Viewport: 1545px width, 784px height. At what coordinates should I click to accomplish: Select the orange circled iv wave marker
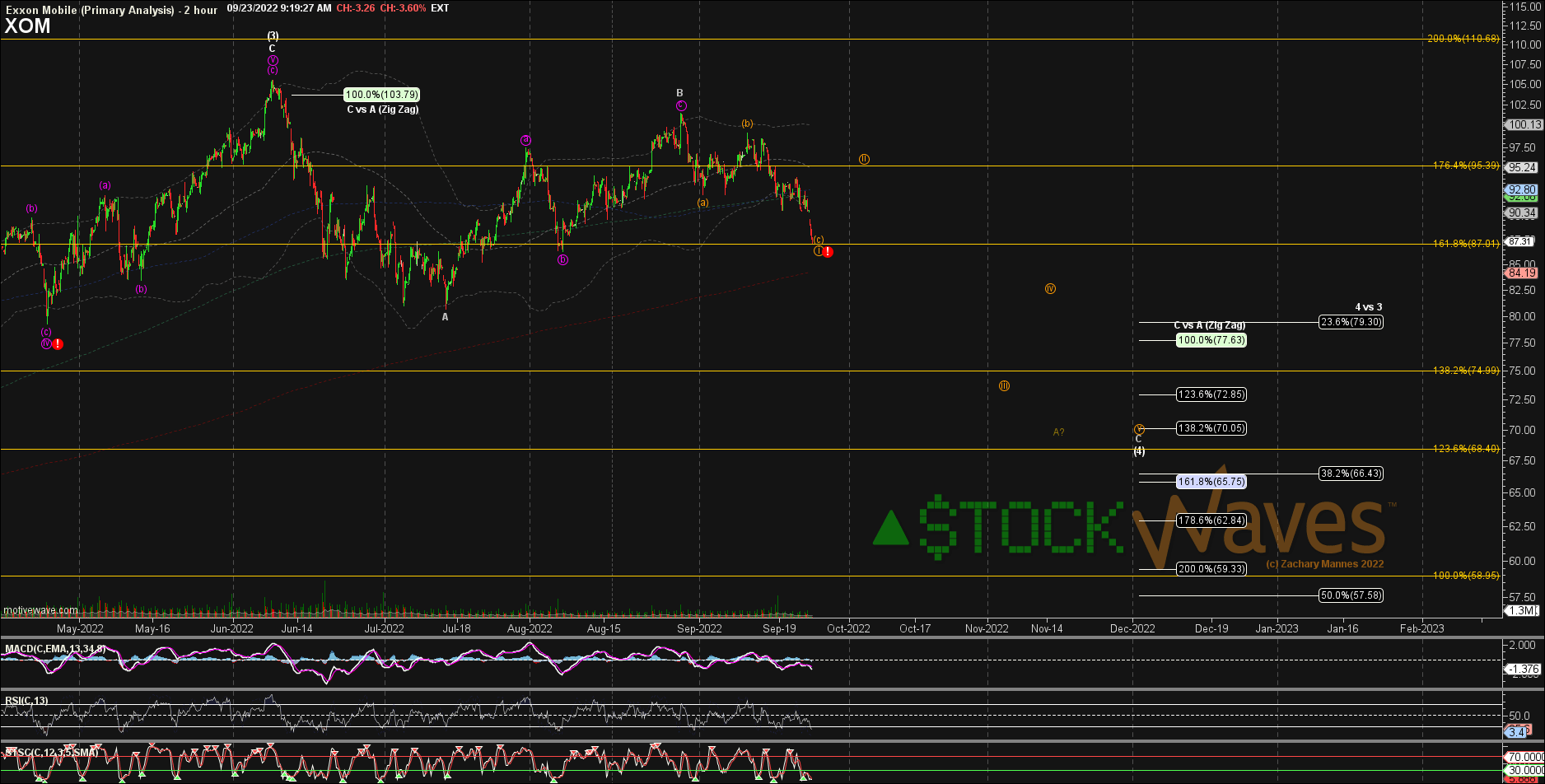tap(1050, 289)
